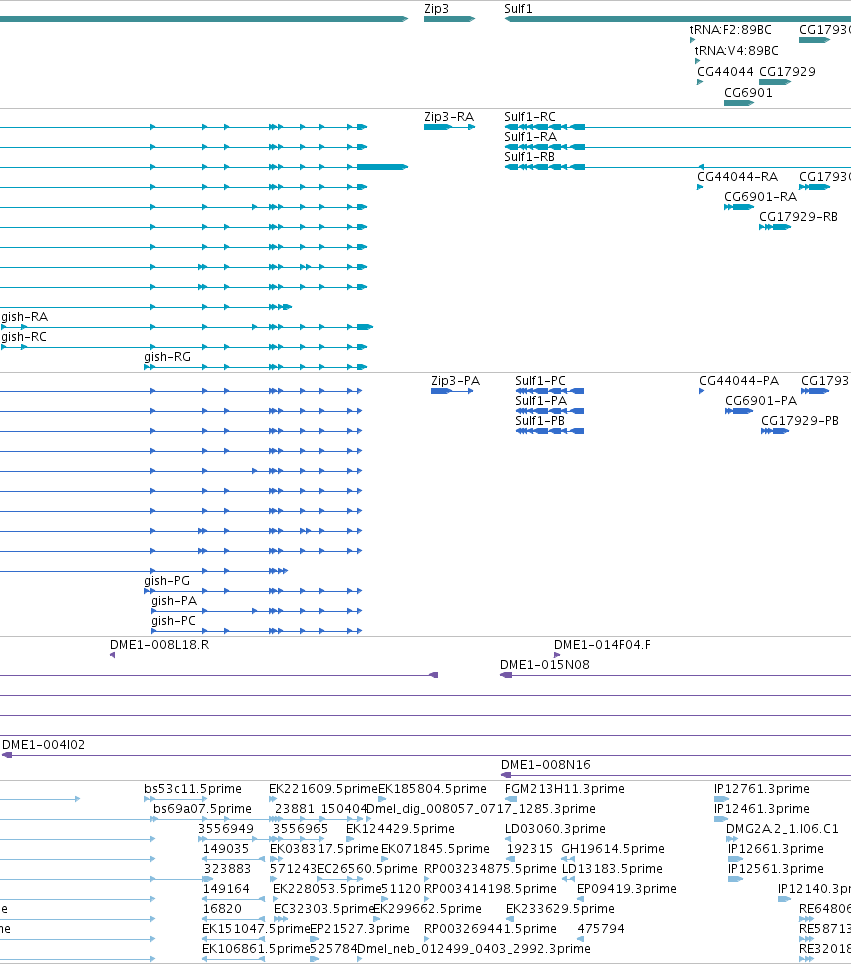Image resolution: width=851 pixels, height=964 pixels.
Task: Open the FGM213H11.3prime EST label
Action: [565, 788]
